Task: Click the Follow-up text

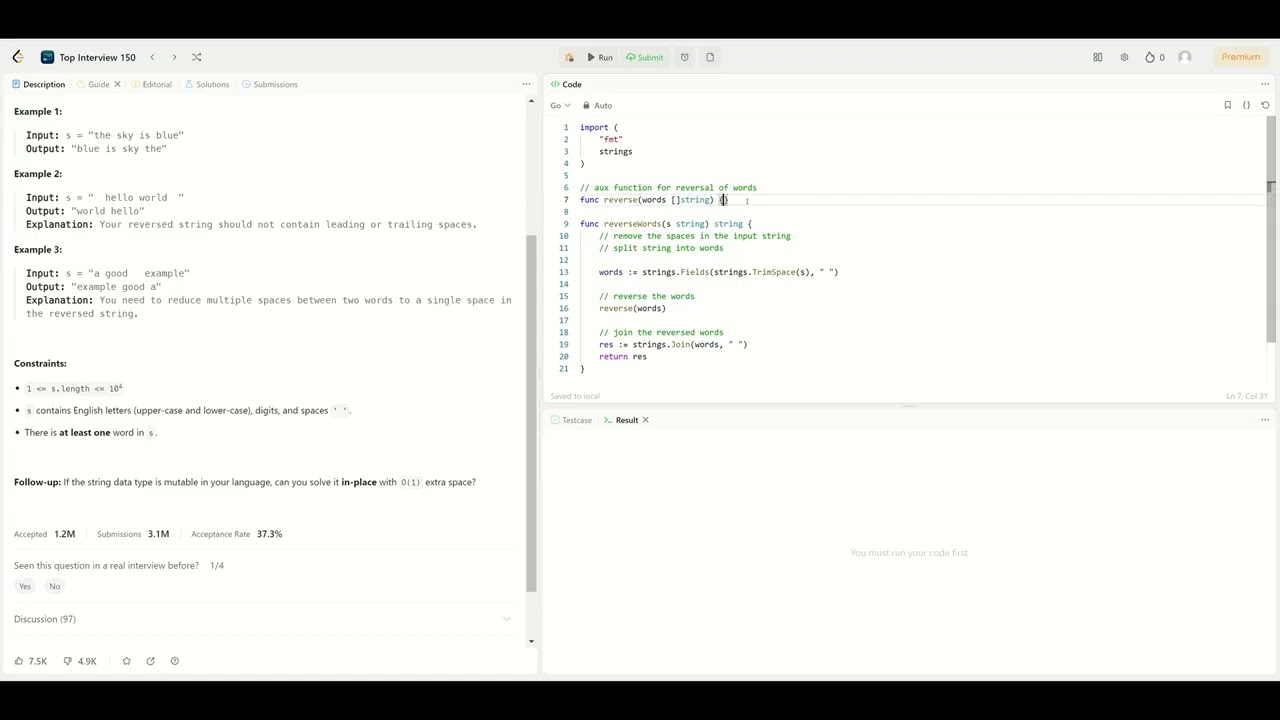Action: (245, 482)
